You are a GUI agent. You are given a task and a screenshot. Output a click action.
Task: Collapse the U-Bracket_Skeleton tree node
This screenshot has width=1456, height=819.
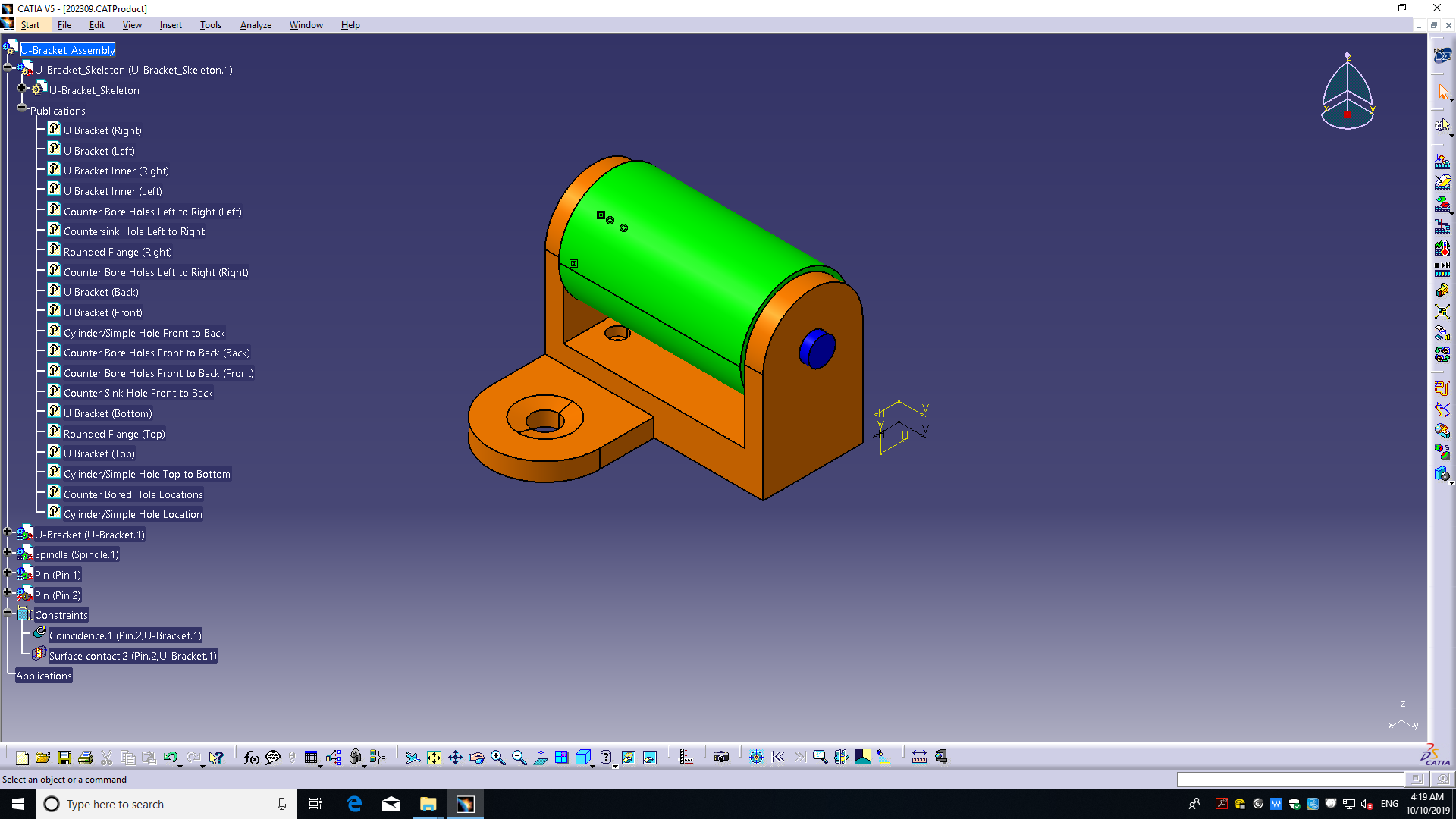(x=8, y=67)
